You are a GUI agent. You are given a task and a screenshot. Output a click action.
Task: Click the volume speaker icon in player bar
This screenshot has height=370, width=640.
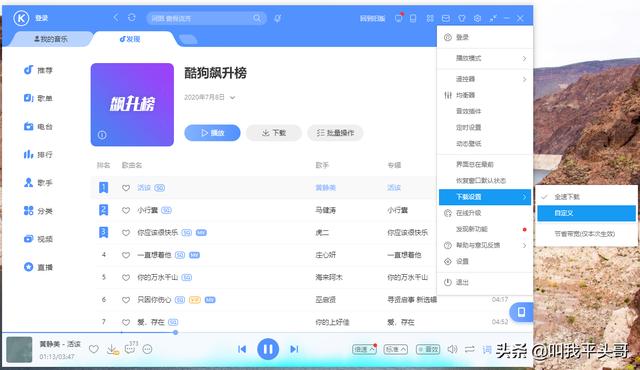452,349
